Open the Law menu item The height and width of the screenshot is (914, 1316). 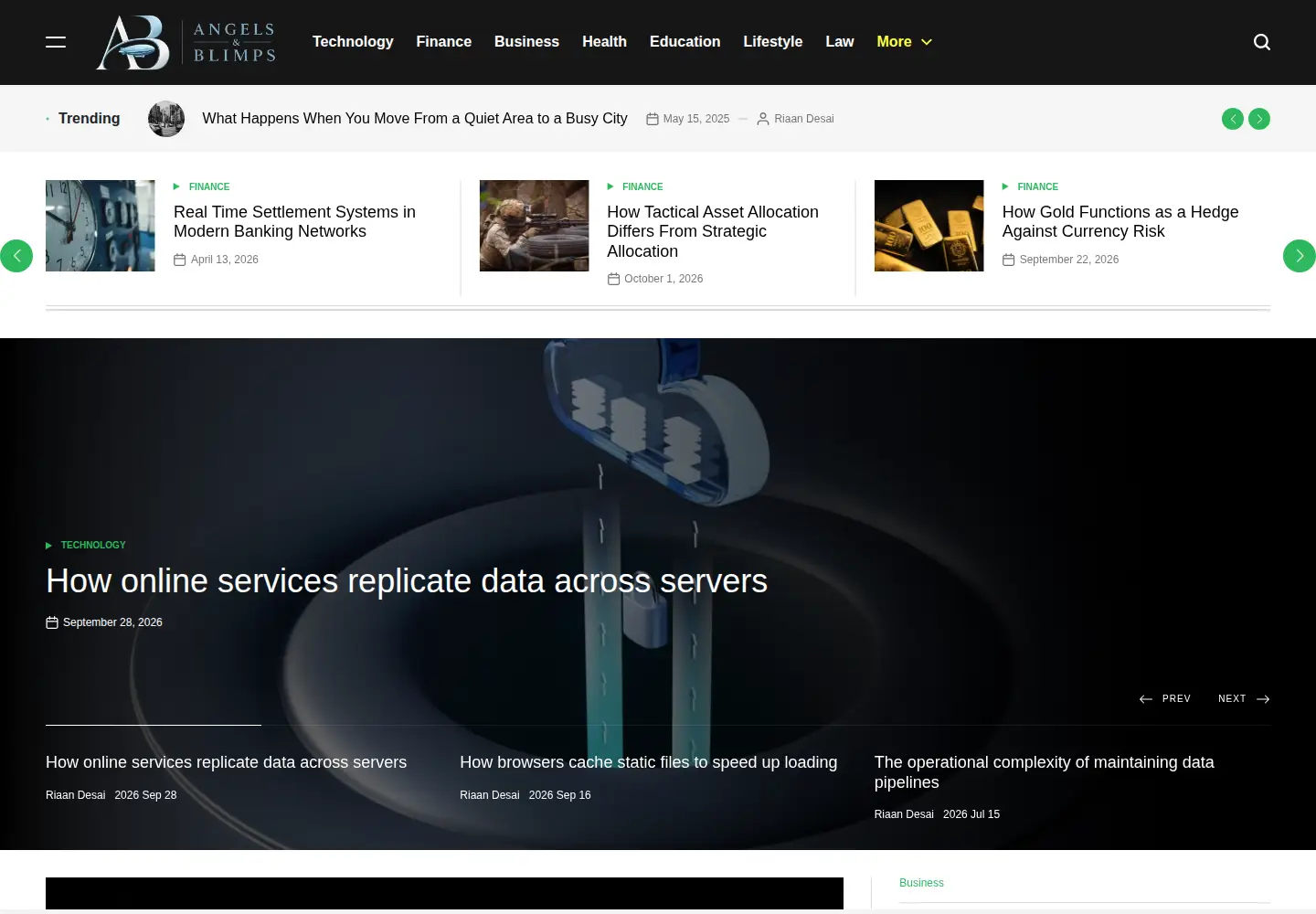point(840,42)
